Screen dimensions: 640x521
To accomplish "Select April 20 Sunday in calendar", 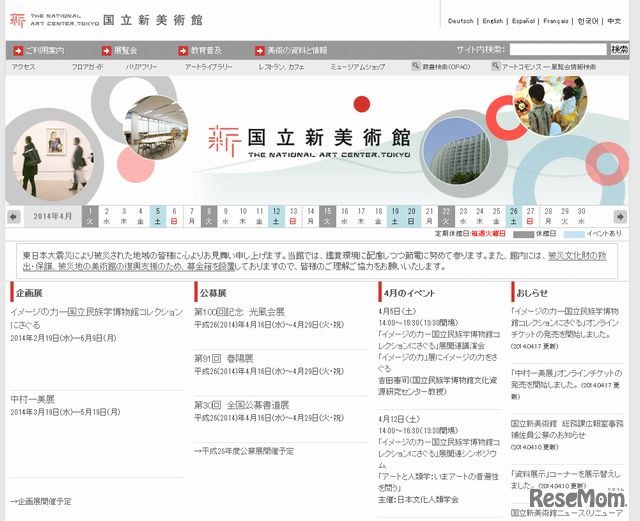I will pos(411,216).
